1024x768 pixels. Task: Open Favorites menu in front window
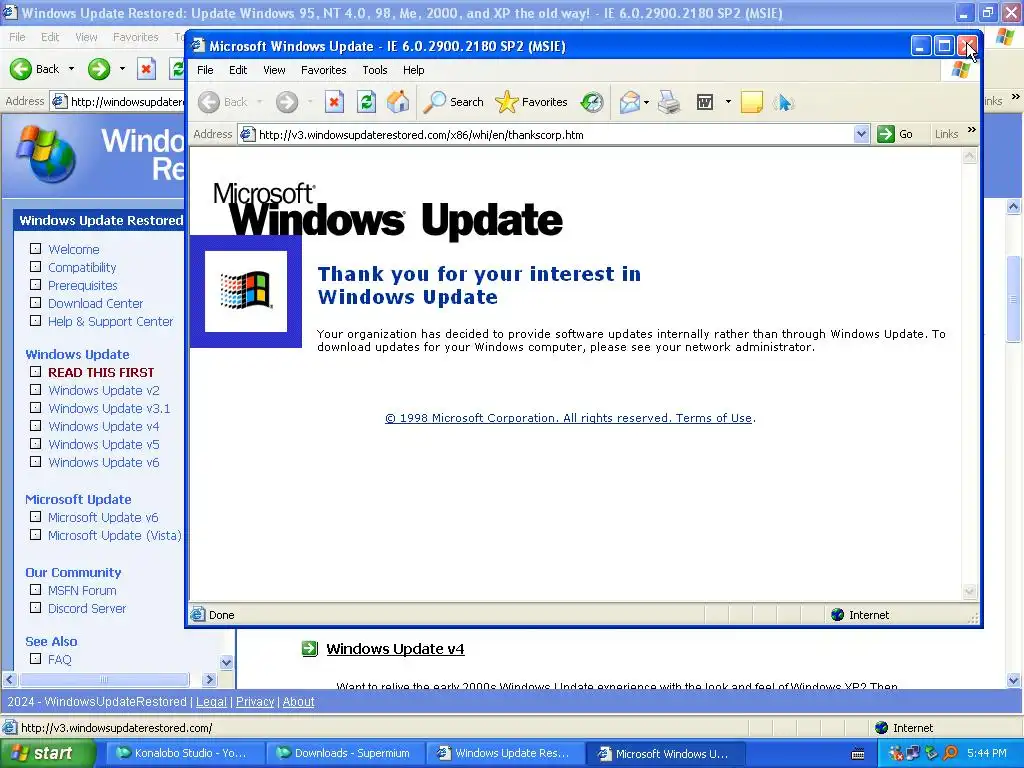(x=323, y=70)
